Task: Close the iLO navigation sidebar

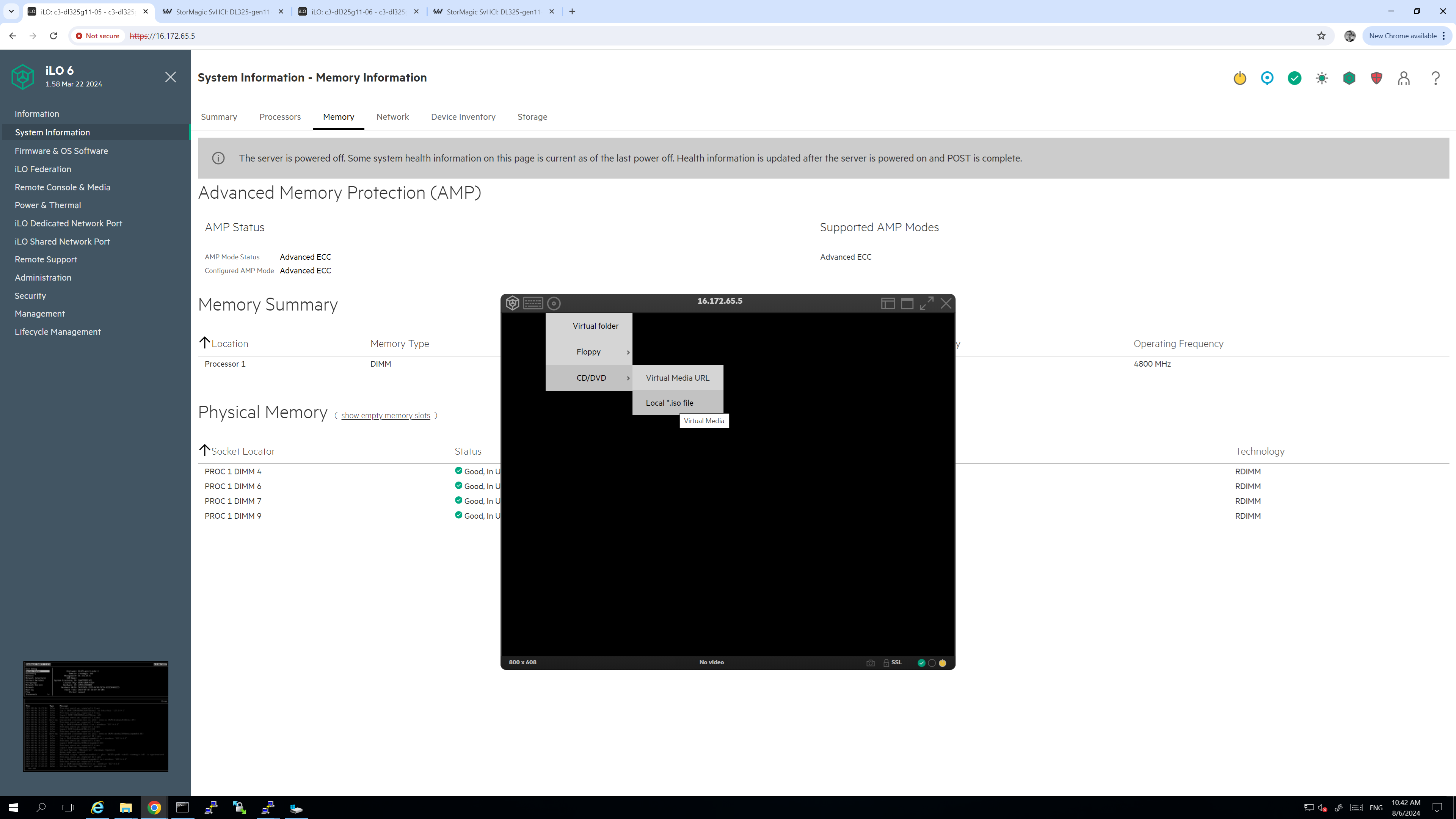Action: tap(170, 77)
